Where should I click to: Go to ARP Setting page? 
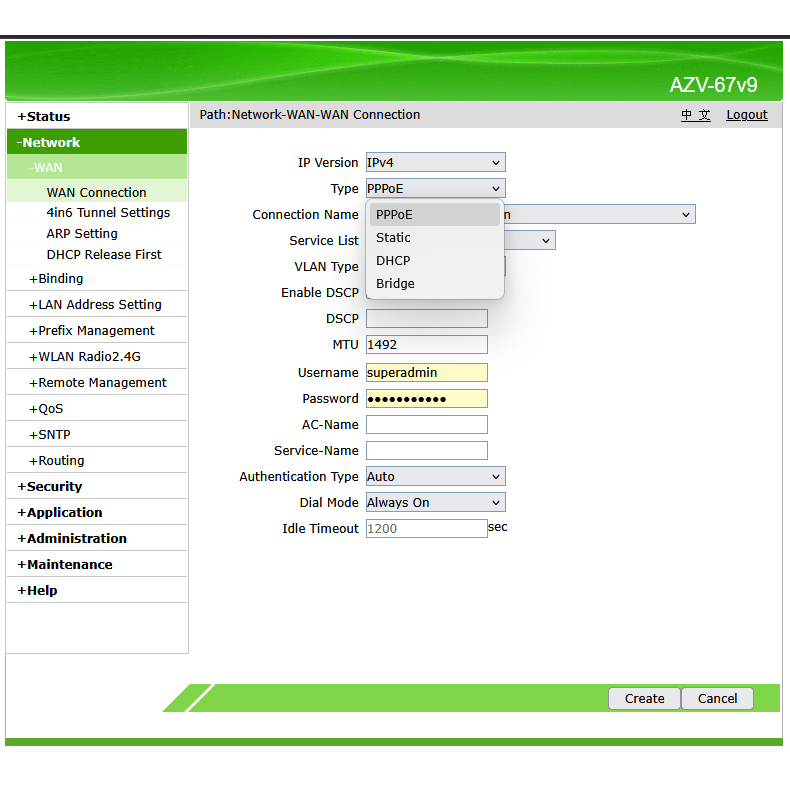point(82,234)
